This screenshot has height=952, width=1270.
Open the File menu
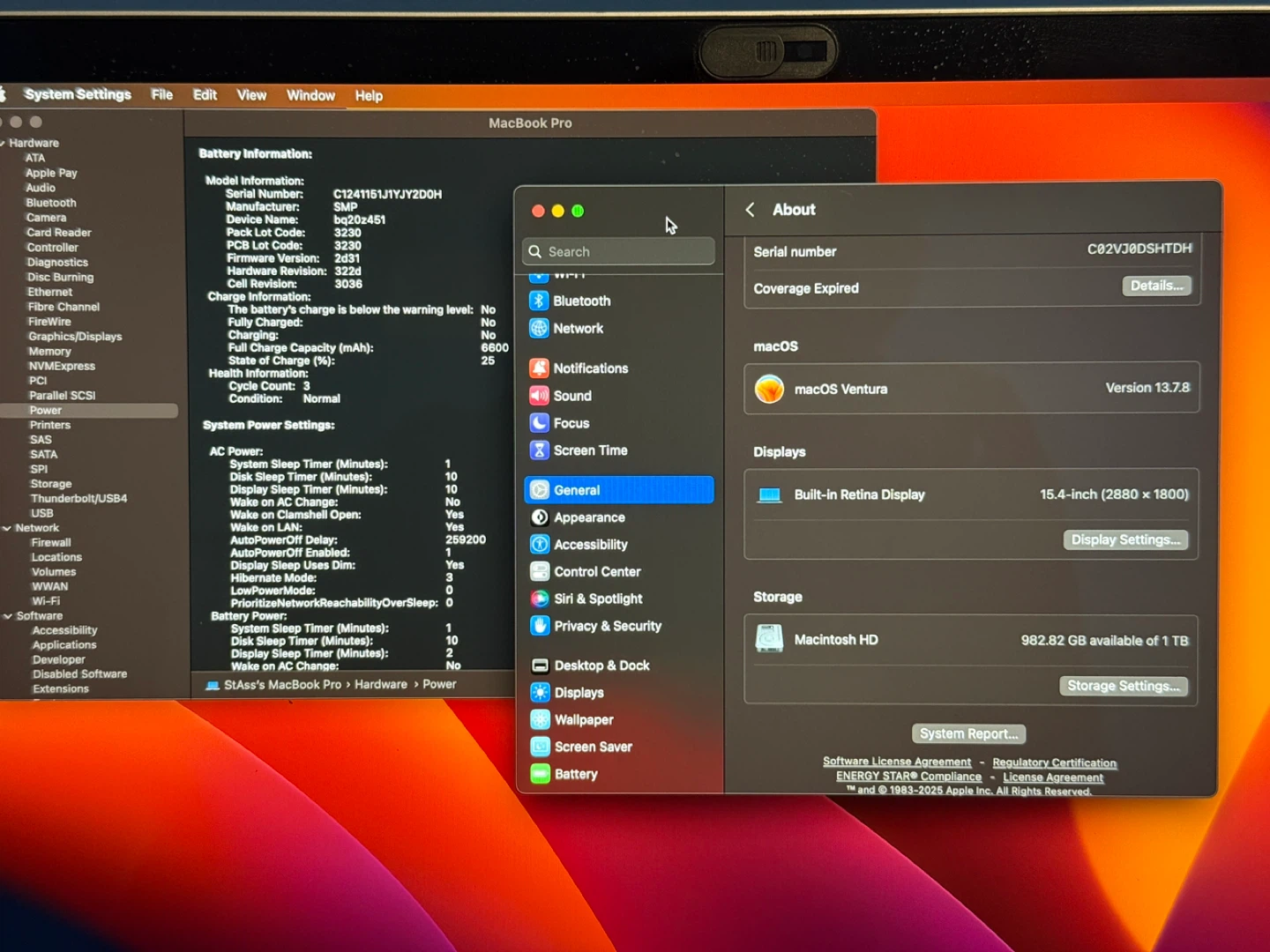tap(162, 94)
